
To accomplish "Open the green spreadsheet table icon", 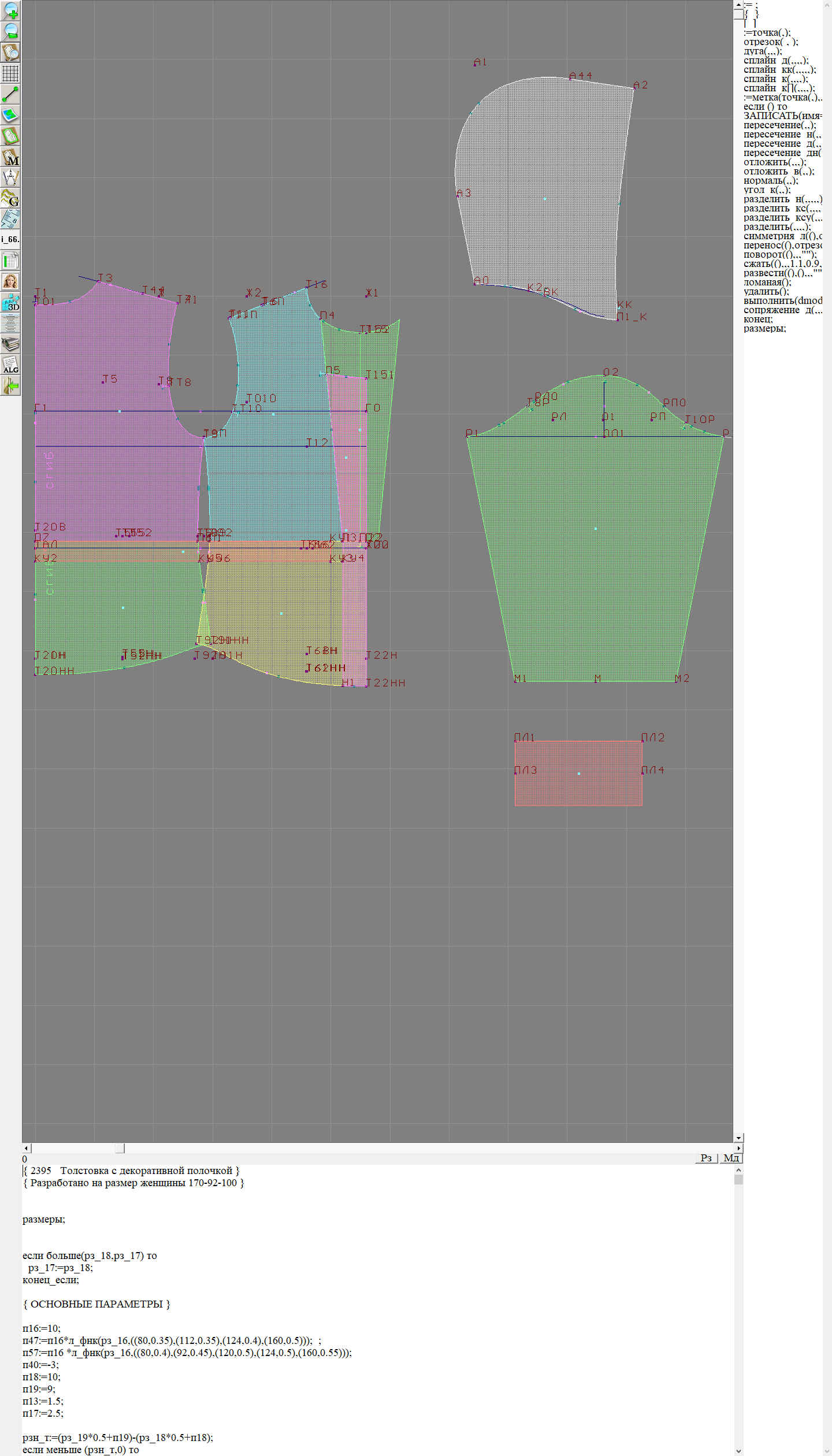I will pos(10,261).
